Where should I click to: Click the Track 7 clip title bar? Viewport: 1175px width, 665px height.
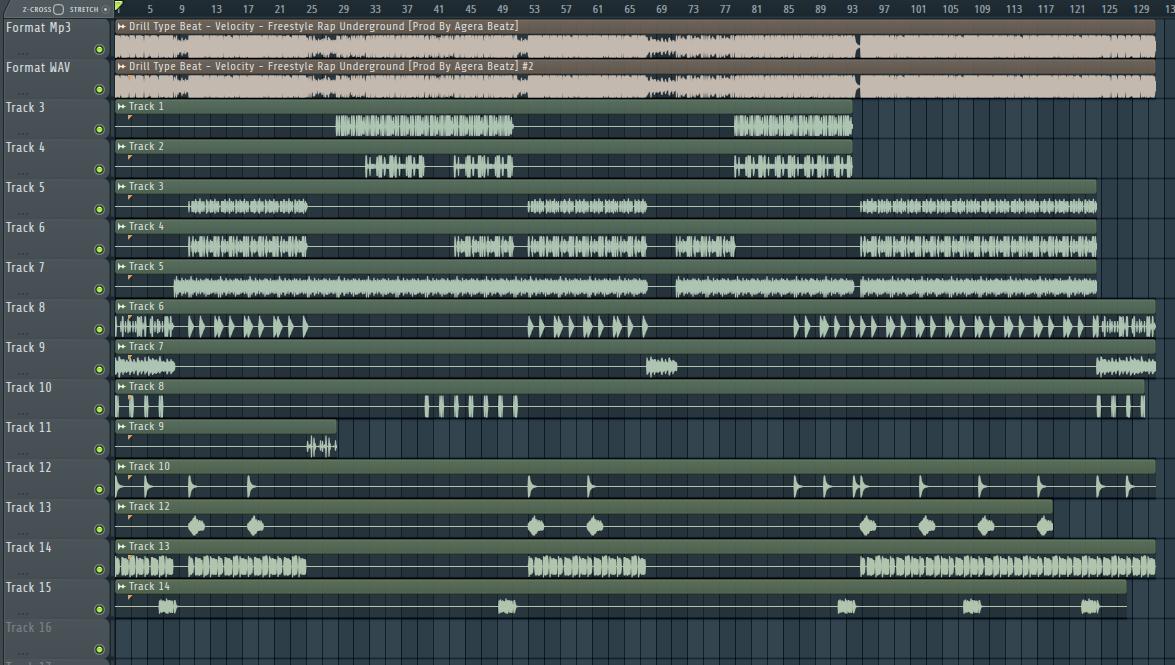point(635,346)
